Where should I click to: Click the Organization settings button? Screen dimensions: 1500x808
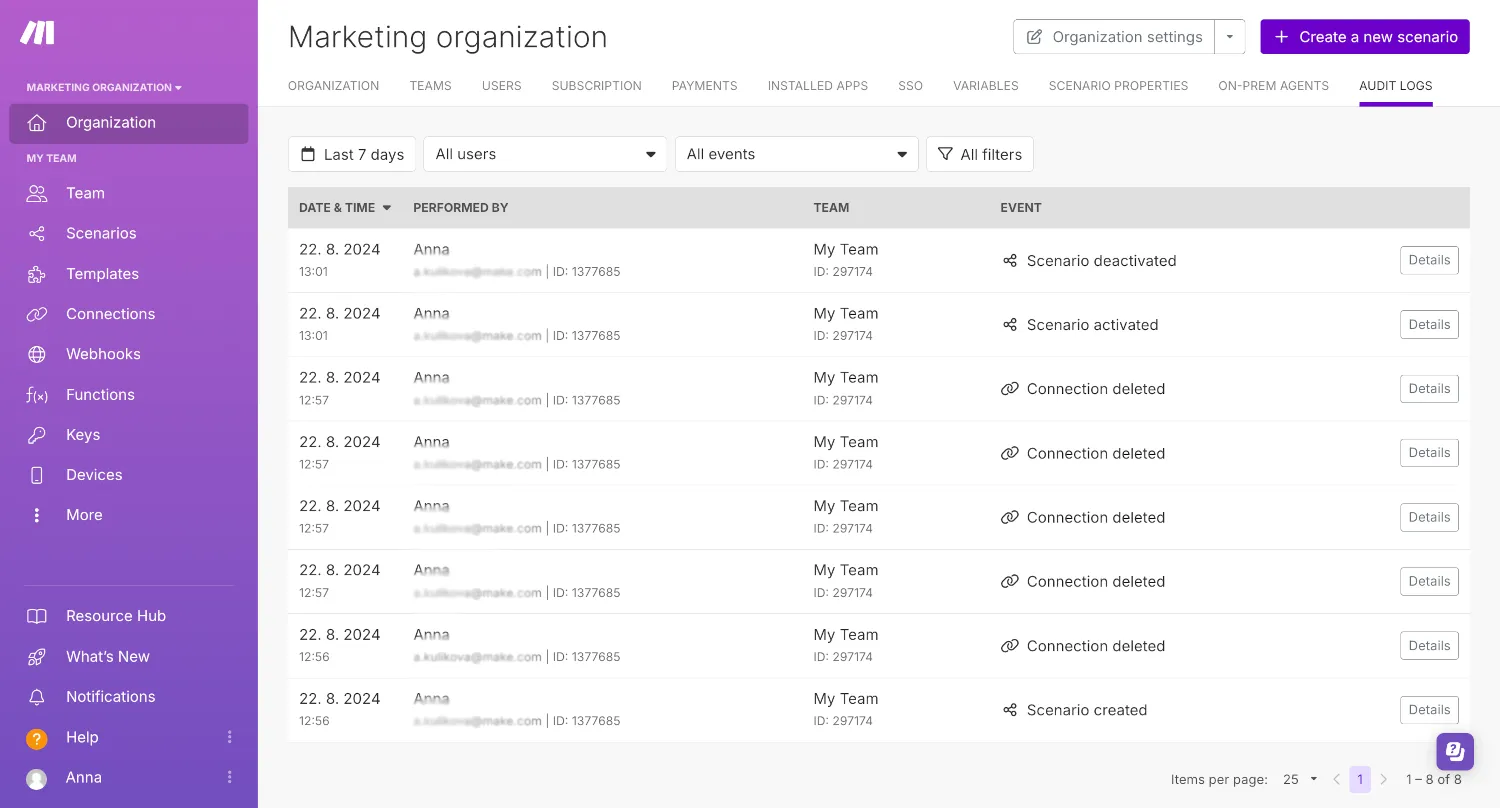(1114, 37)
